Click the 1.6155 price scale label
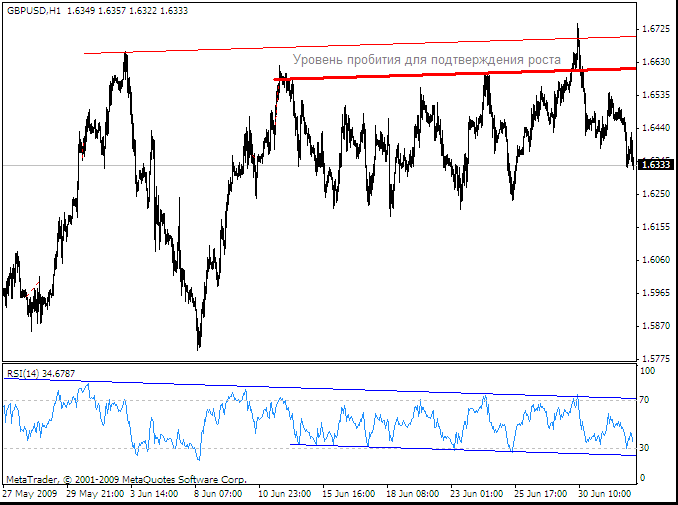Image resolution: width=678 pixels, height=505 pixels. click(656, 227)
